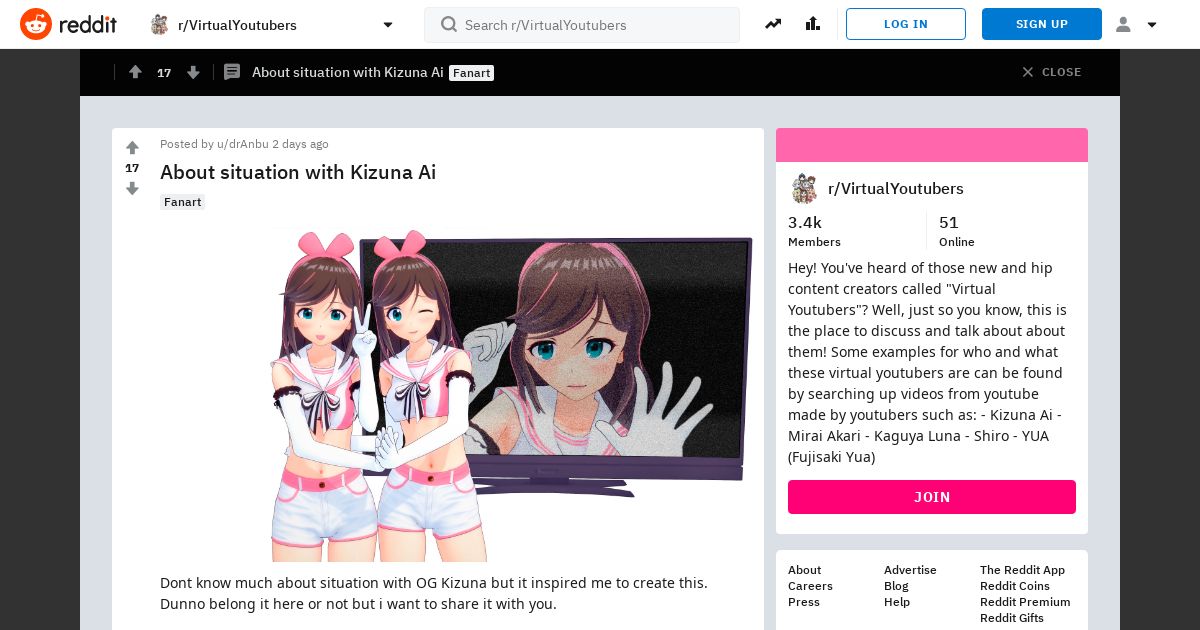The height and width of the screenshot is (630, 1200).
Task: Click the community description text
Action: (x=928, y=362)
